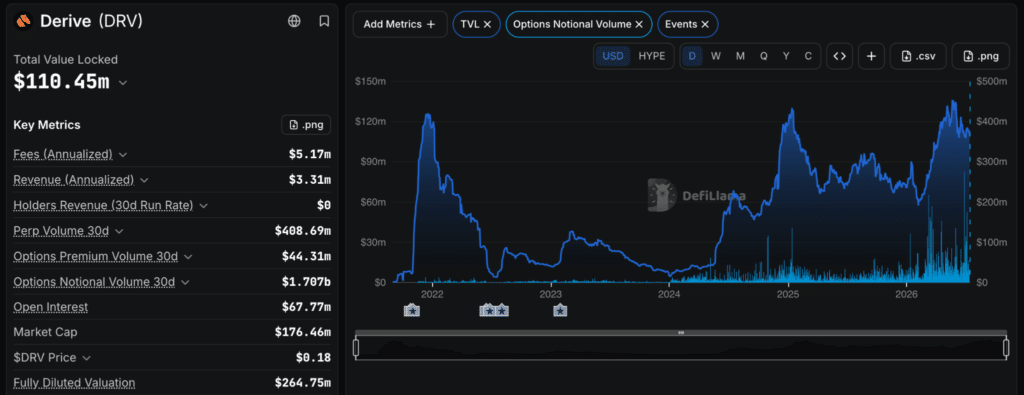Click the range slider top bar grip

681,333
